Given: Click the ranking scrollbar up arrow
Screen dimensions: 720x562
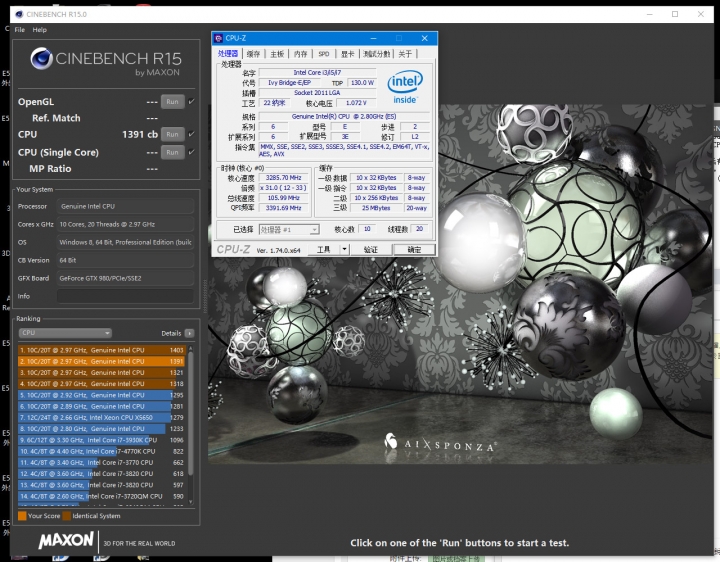Looking at the screenshot, I should point(191,348).
